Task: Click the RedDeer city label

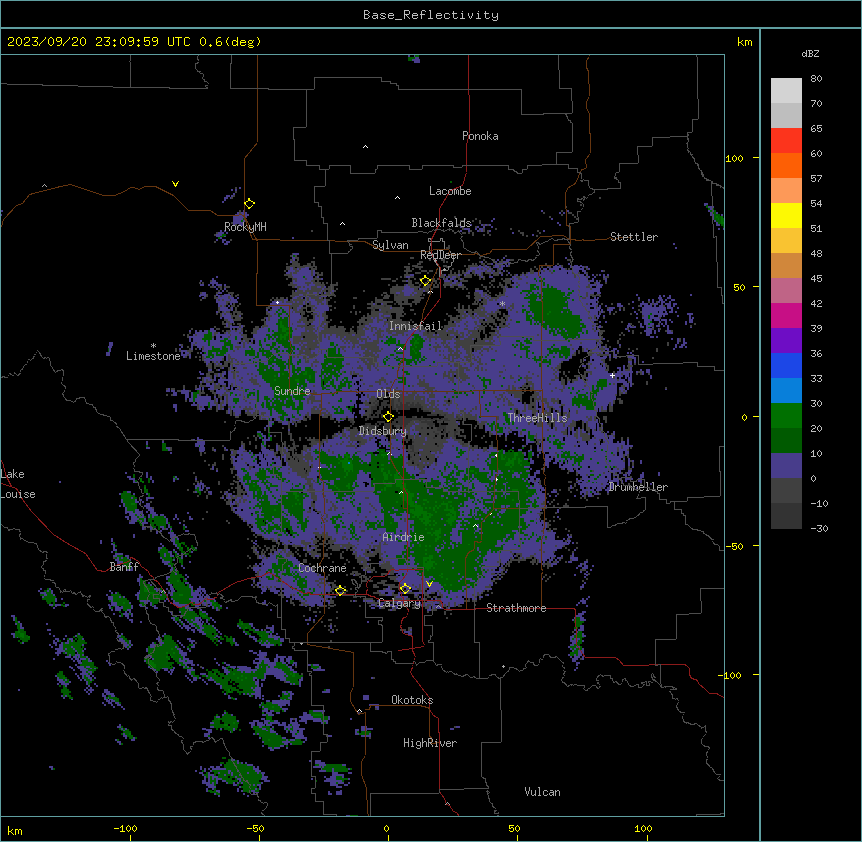Action: [440, 255]
